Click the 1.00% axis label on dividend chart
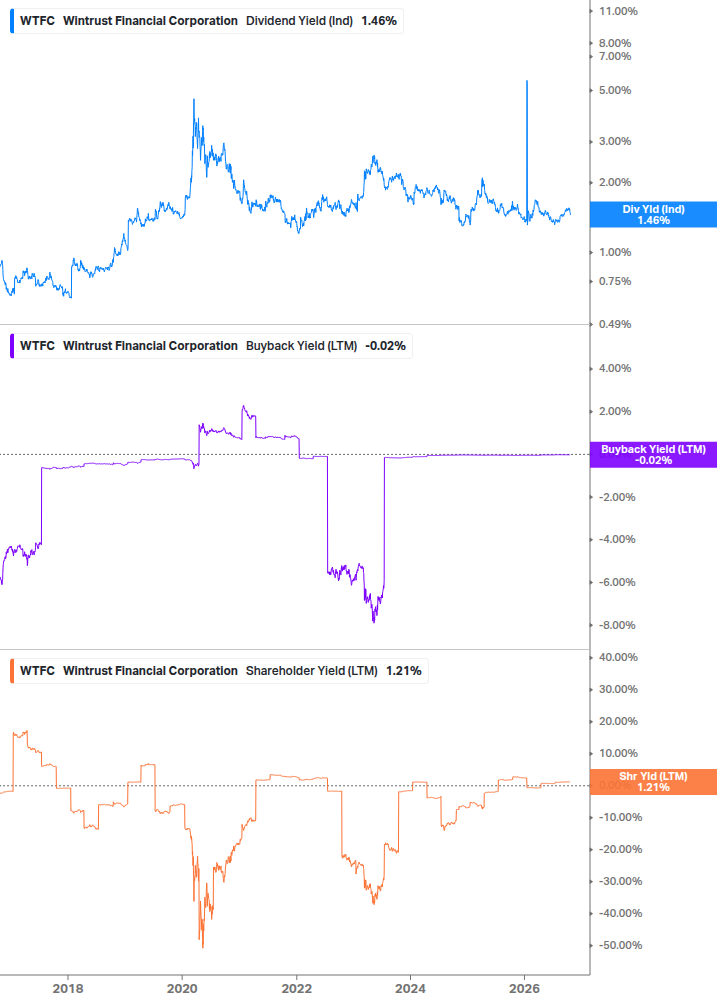717x1005 pixels. 615,253
